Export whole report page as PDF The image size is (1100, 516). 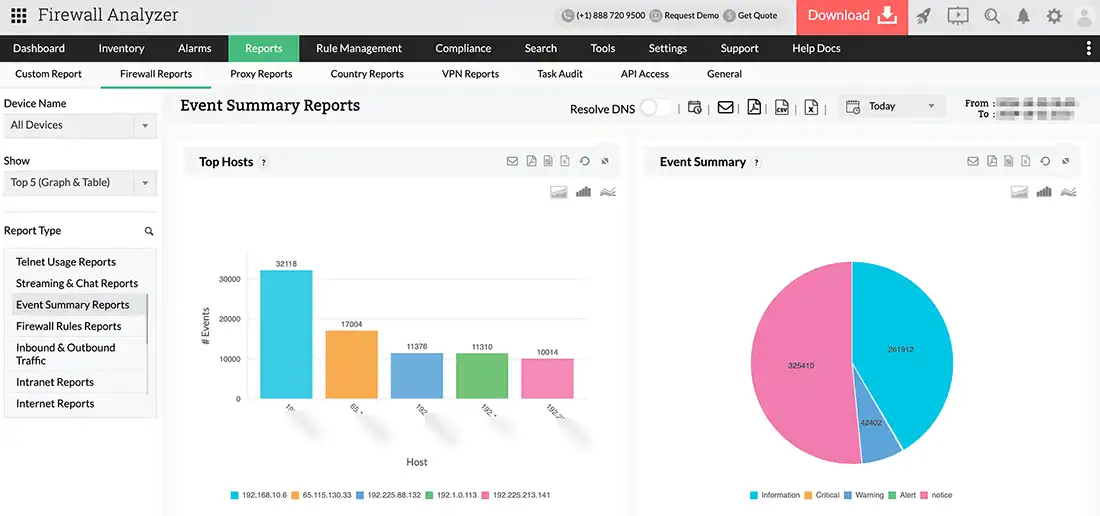(754, 107)
